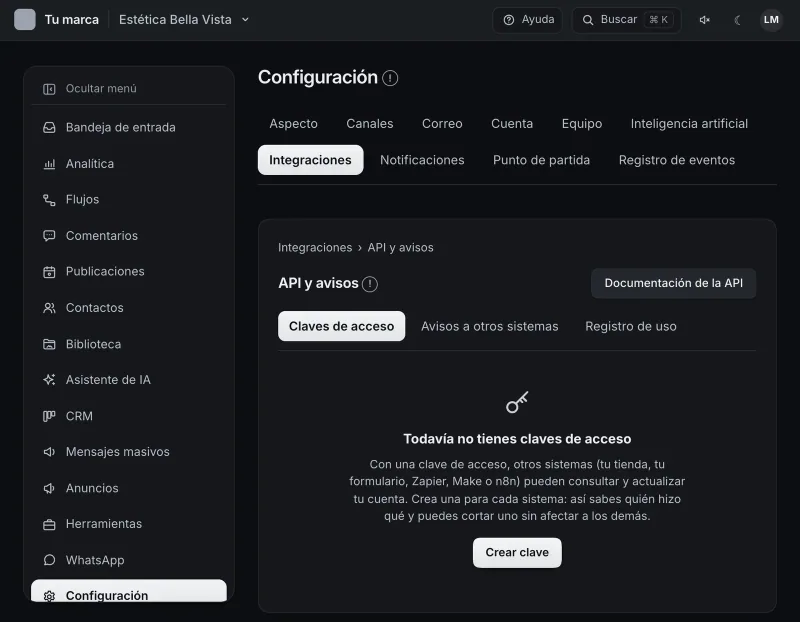Click the Todavía no tienes claves heading

pyautogui.click(x=517, y=439)
